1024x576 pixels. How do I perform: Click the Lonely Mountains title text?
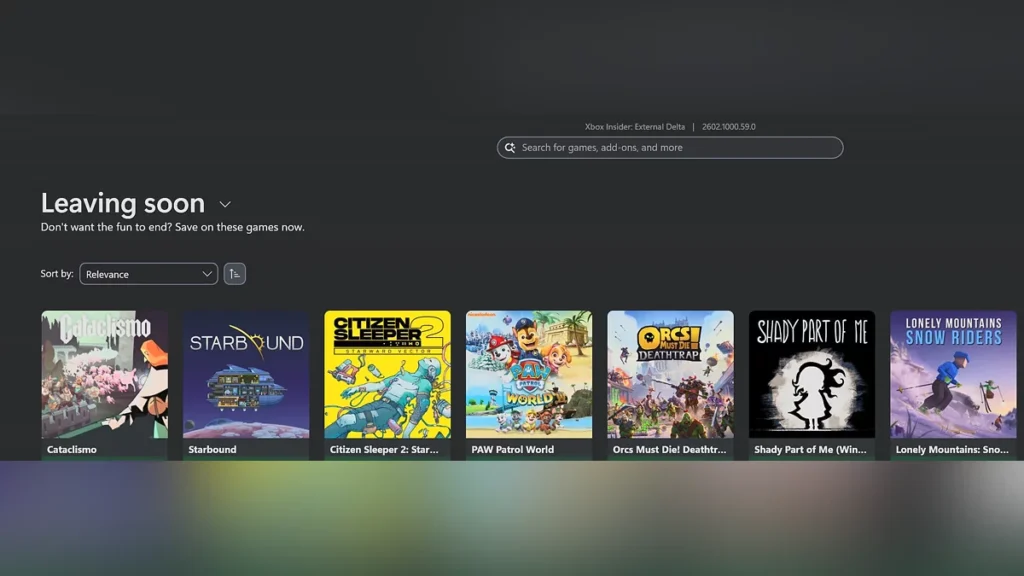951,450
